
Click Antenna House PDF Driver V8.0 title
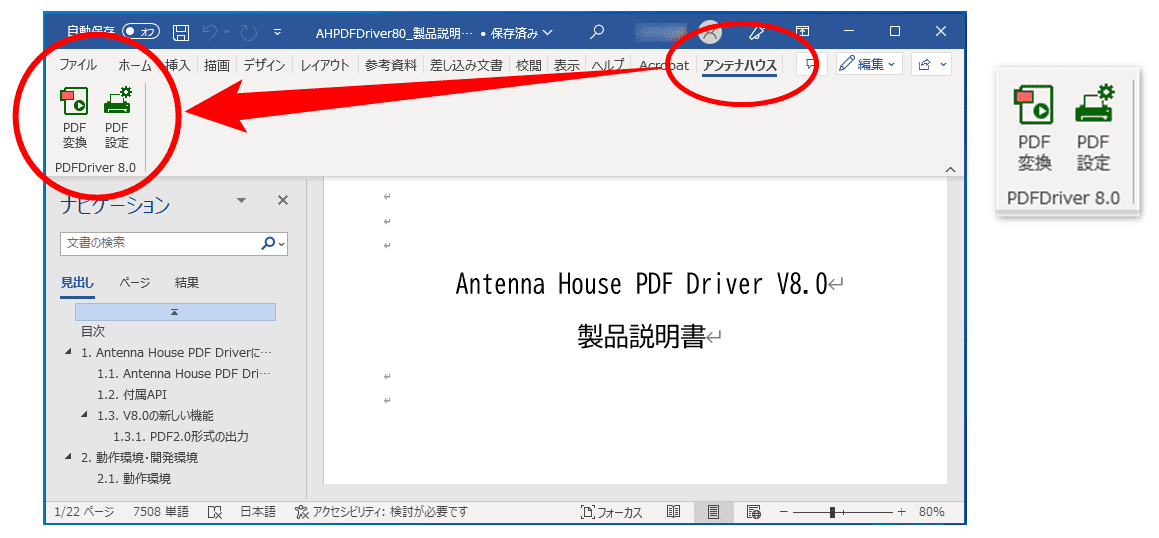[x=642, y=284]
